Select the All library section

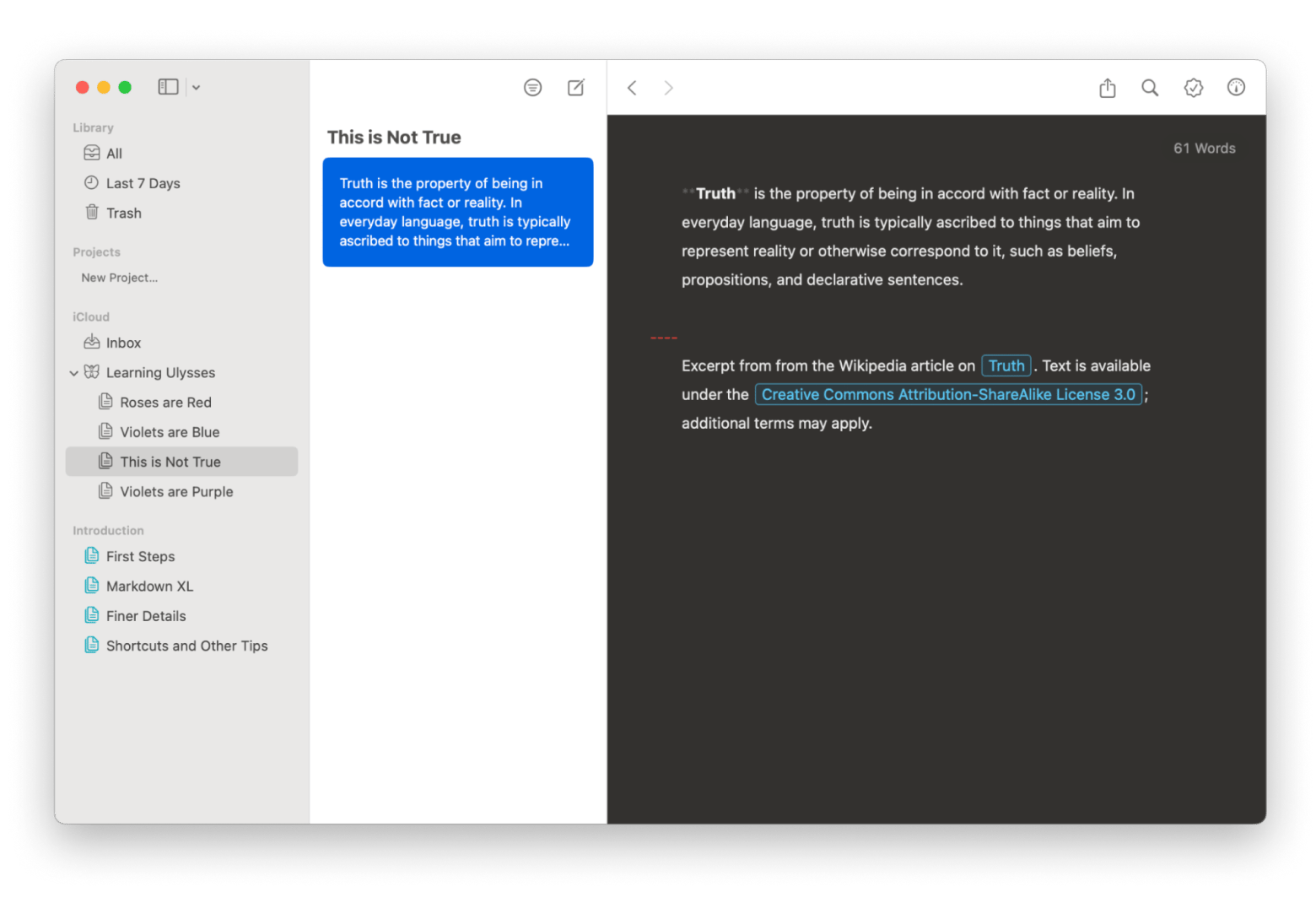[114, 154]
